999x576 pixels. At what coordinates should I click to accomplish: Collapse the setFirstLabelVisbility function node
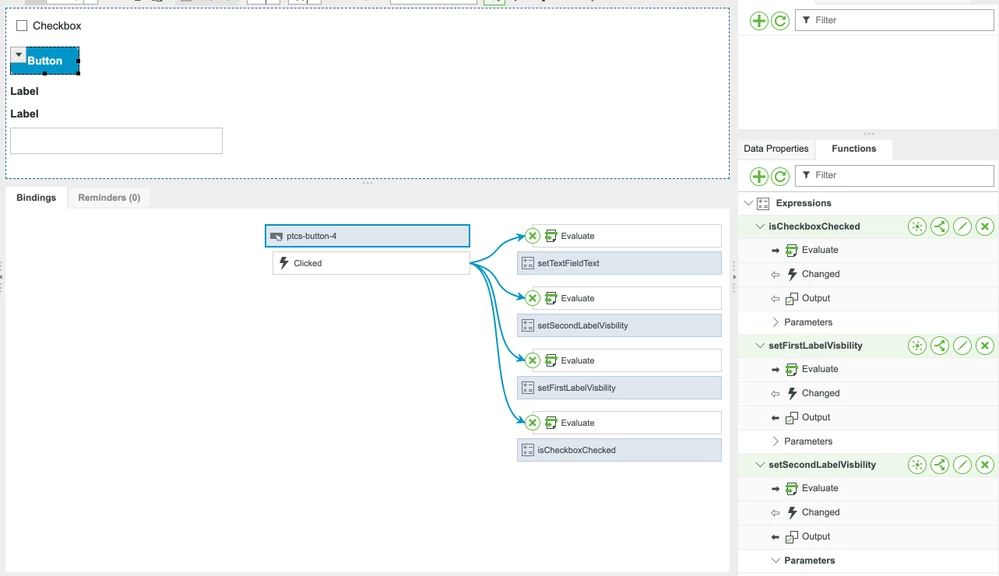point(759,345)
